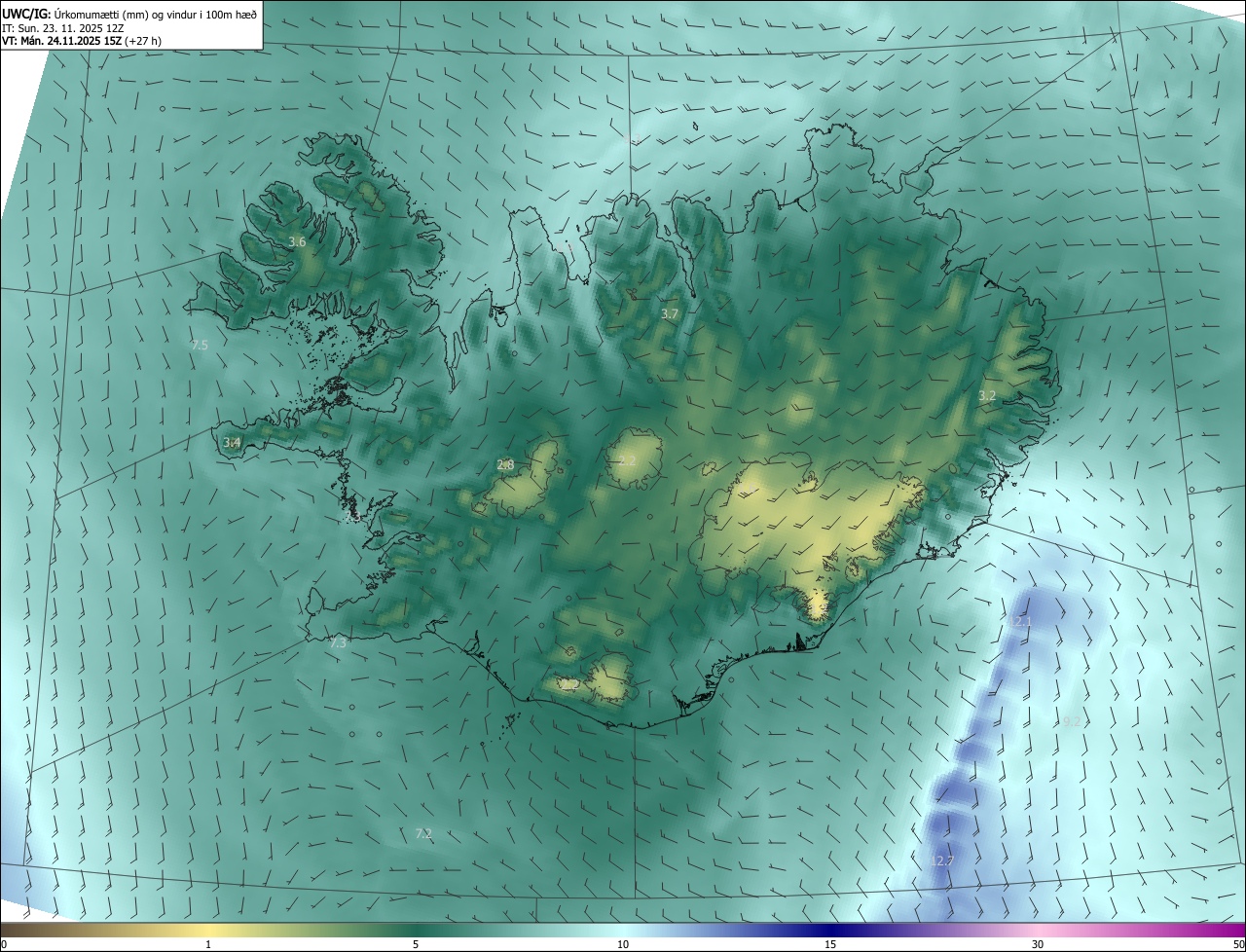Click the 3.4 value on the Snæfellsnes peninsula
The width and height of the screenshot is (1246, 952).
[x=232, y=443]
